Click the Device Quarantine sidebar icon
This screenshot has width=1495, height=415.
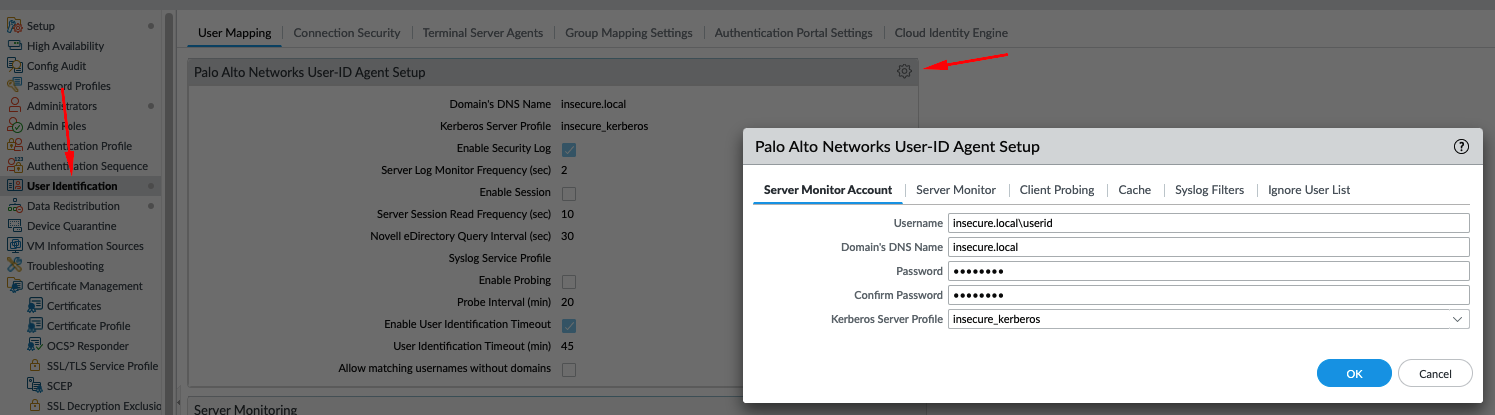pos(15,226)
